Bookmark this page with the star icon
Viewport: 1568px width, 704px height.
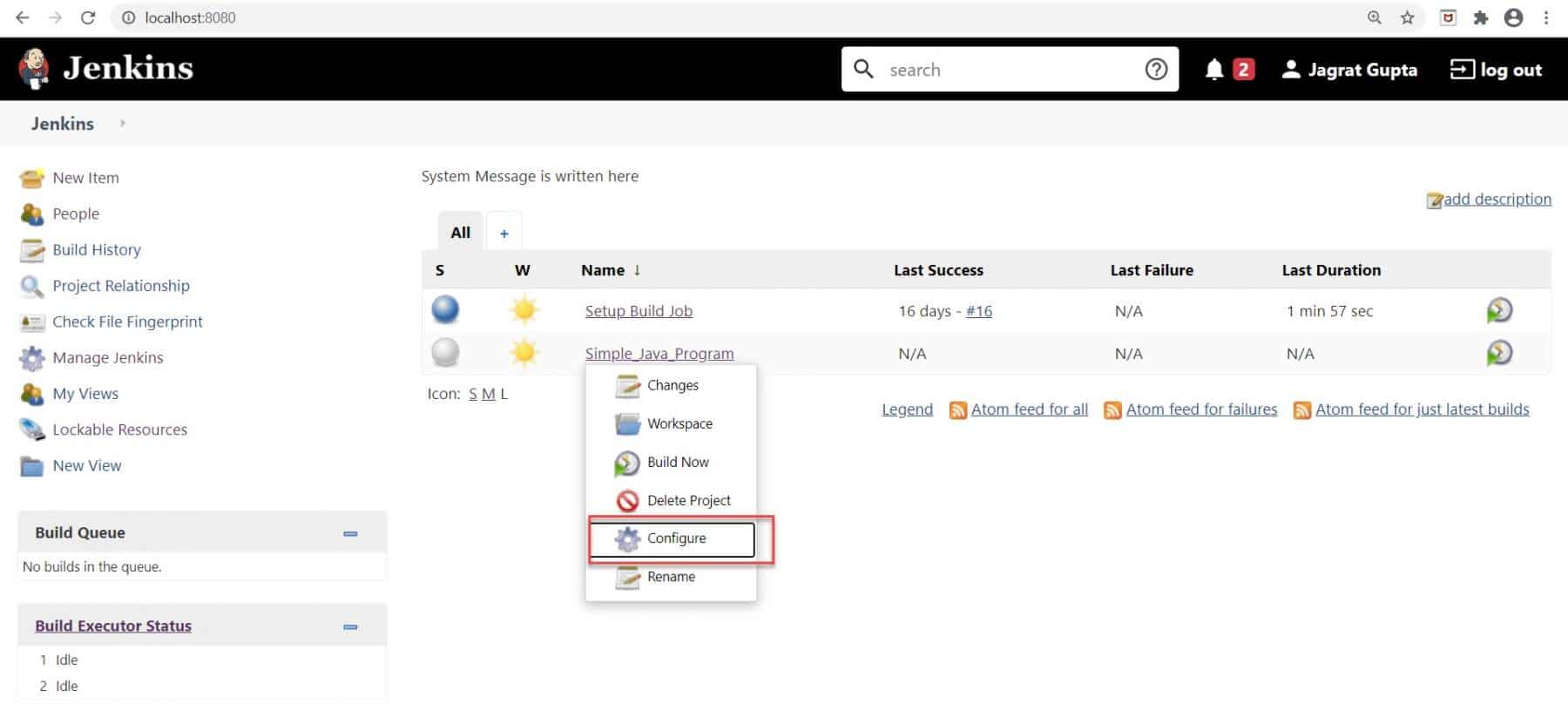[x=1407, y=17]
